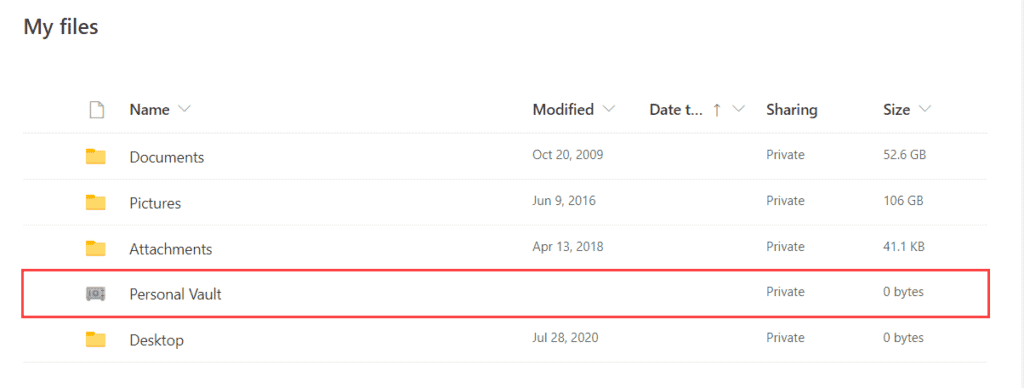
Task: Click the Sharing column header
Action: pos(792,110)
